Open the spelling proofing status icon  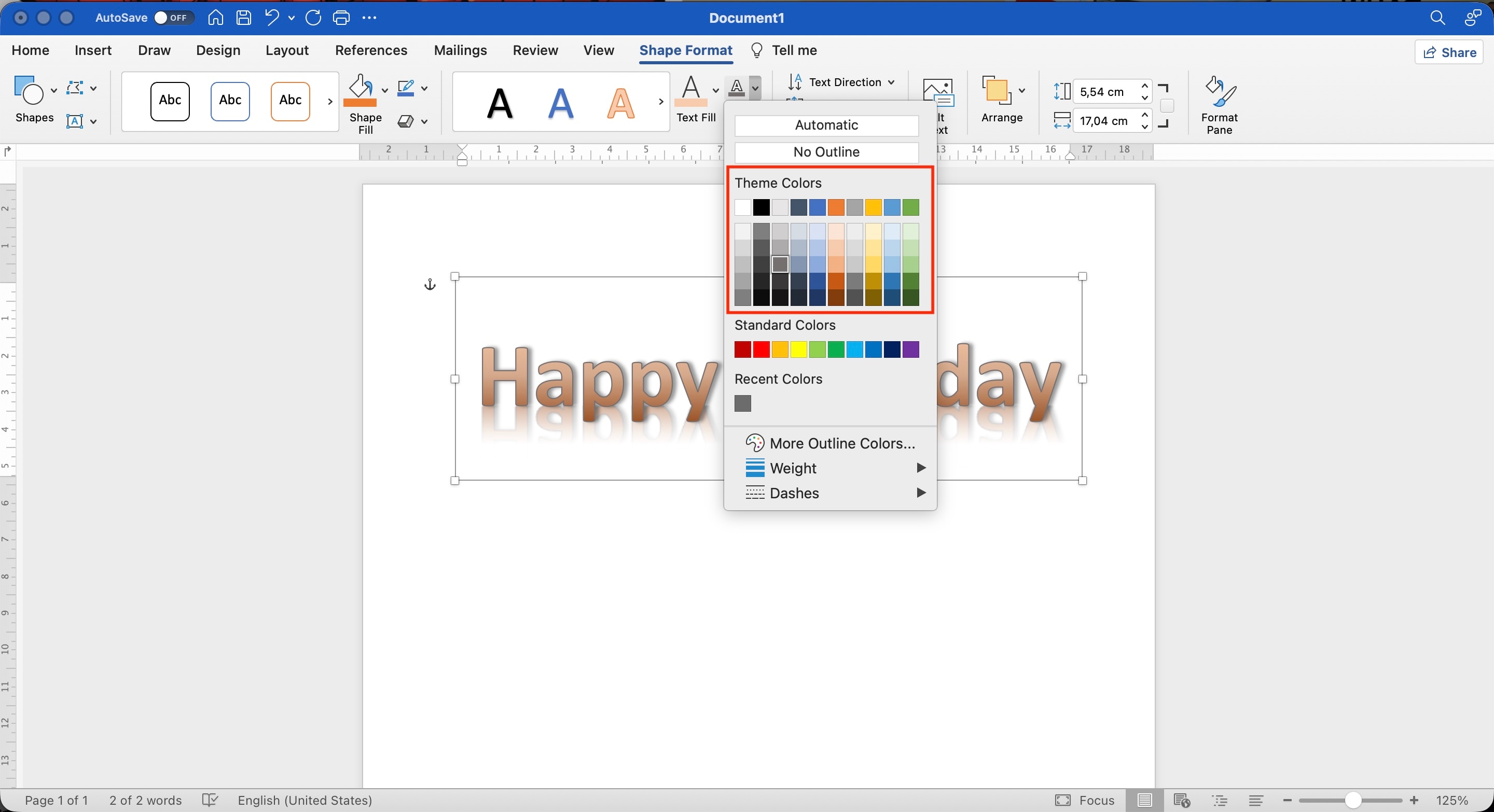[x=210, y=801]
